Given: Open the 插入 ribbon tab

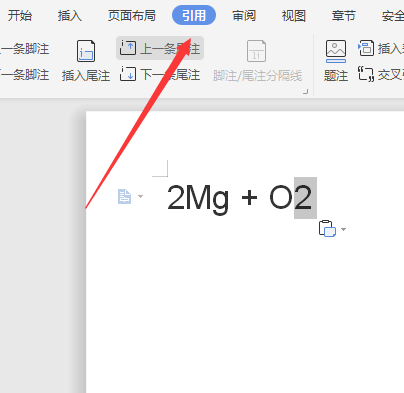Looking at the screenshot, I should click(x=70, y=16).
